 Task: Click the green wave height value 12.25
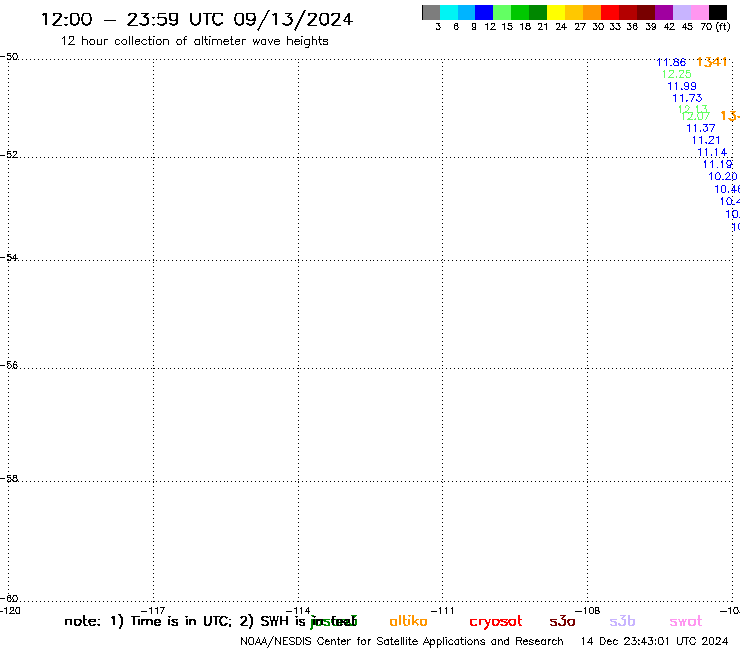pos(676,74)
